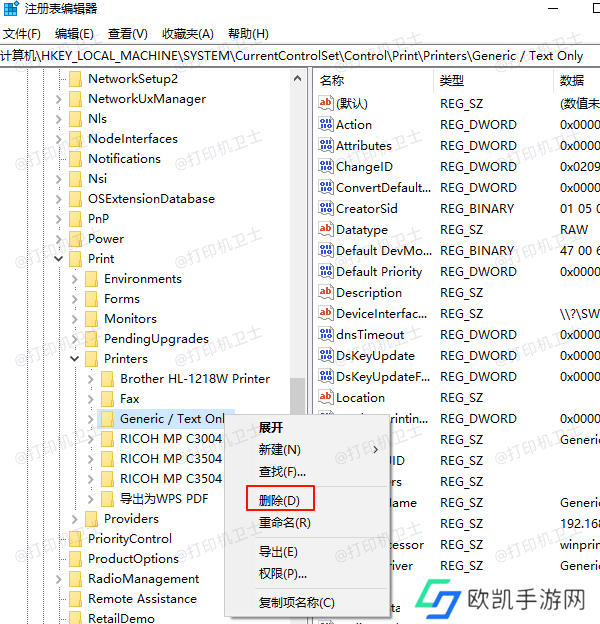The height and width of the screenshot is (624, 600).
Task: Open the 收藏夹(A) menu
Action: coord(187,34)
